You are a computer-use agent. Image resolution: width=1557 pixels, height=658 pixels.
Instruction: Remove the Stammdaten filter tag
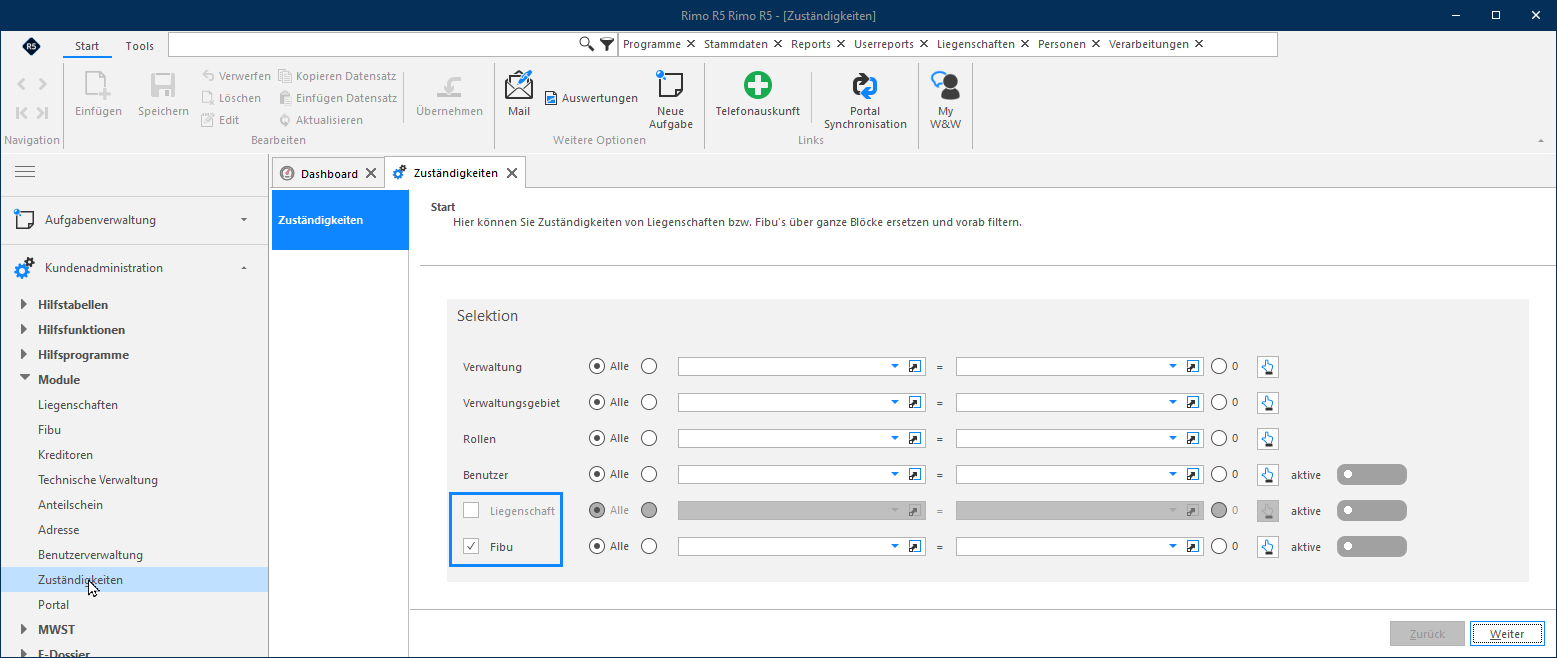(777, 44)
